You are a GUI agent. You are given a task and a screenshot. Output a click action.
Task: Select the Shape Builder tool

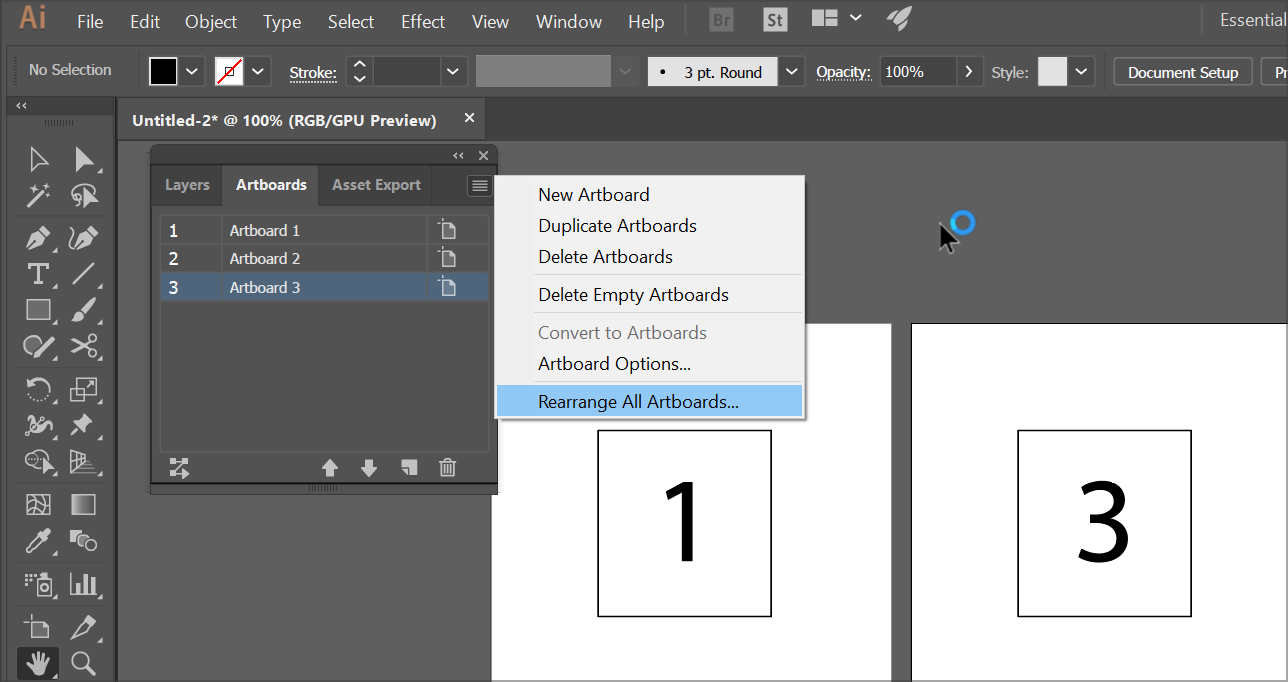pos(38,461)
